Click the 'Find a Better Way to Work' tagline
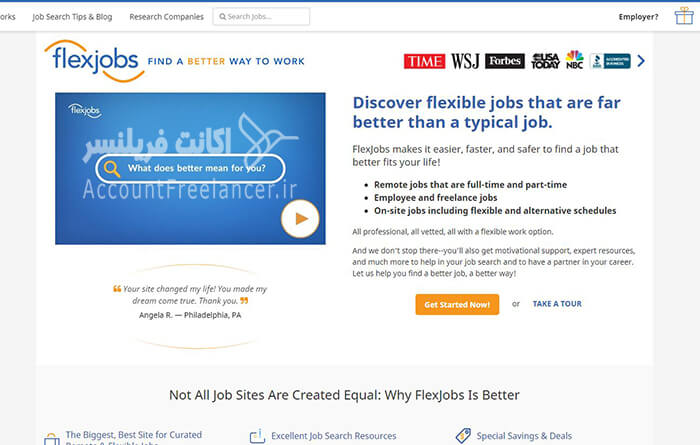Screen dimensions: 700x445 [x=226, y=61]
